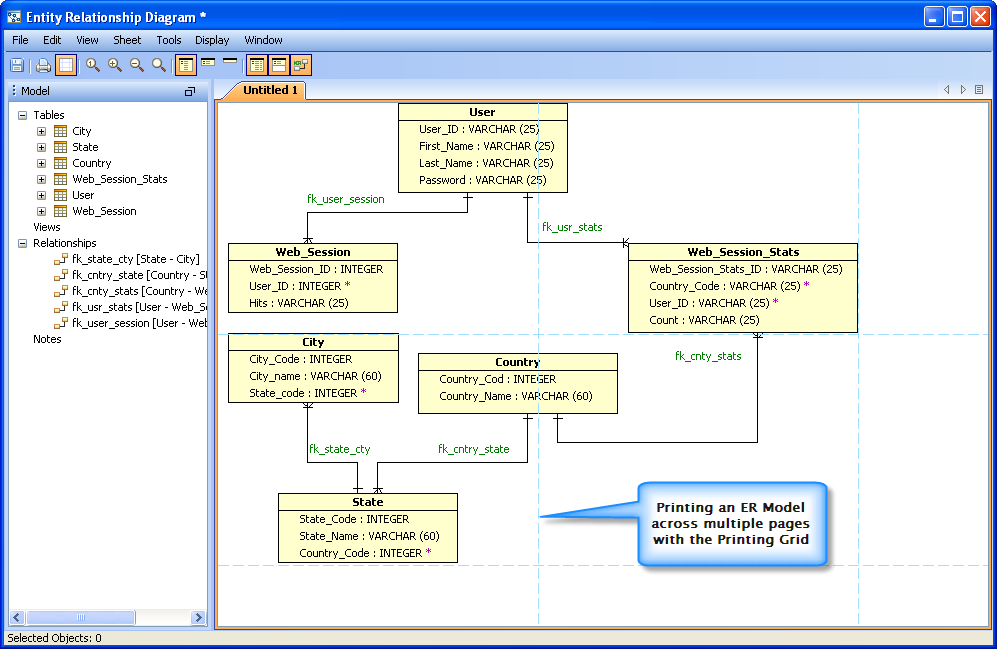Select the User table header in diagram

(x=483, y=112)
